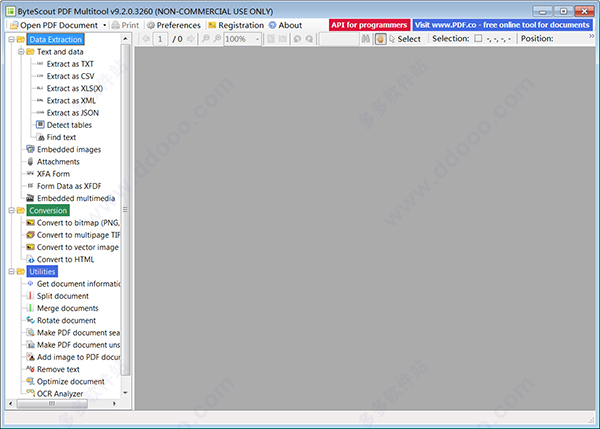Go to next page arrow
The image size is (600, 429).
point(191,39)
